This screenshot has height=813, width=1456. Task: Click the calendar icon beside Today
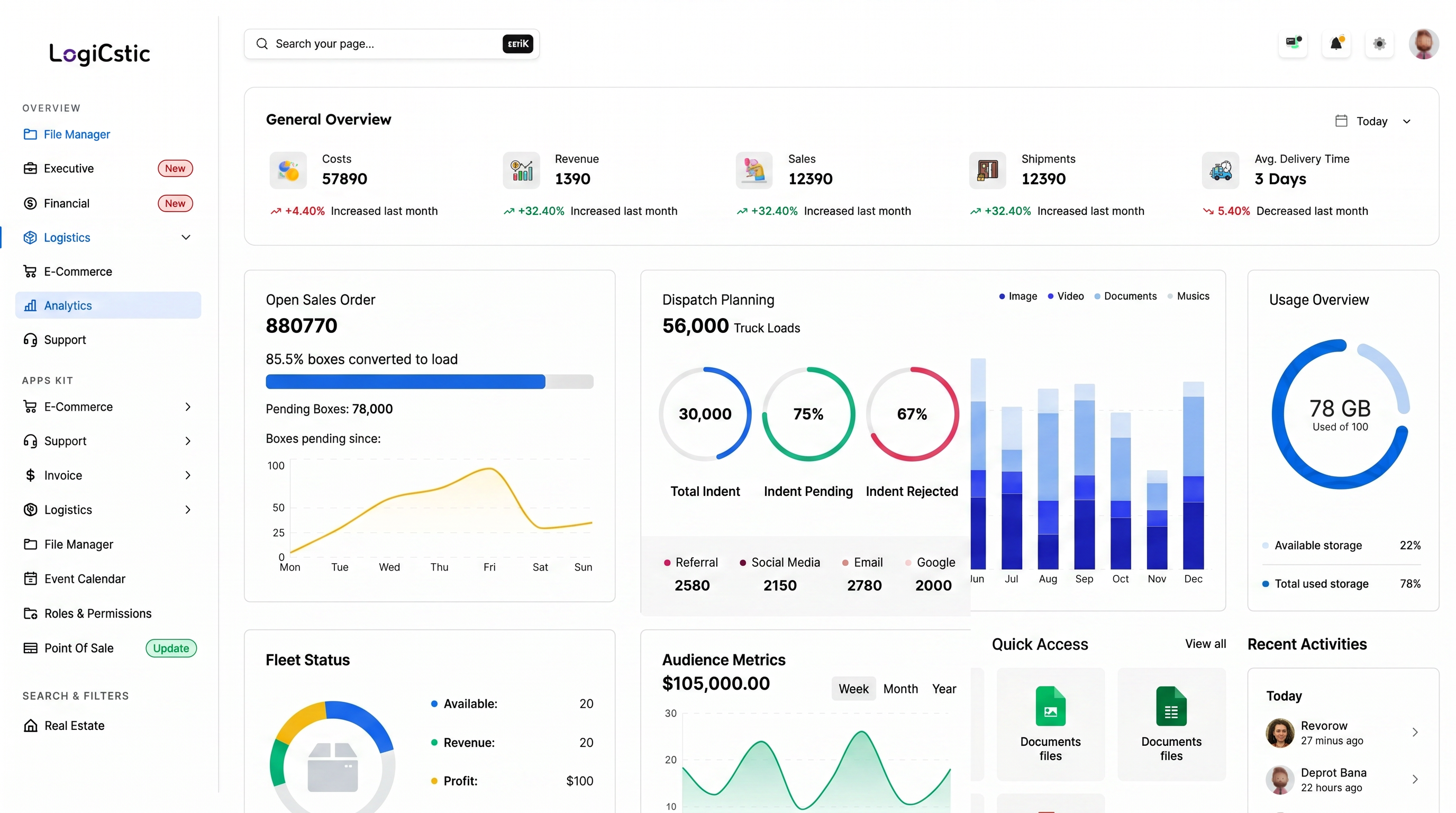click(1341, 121)
